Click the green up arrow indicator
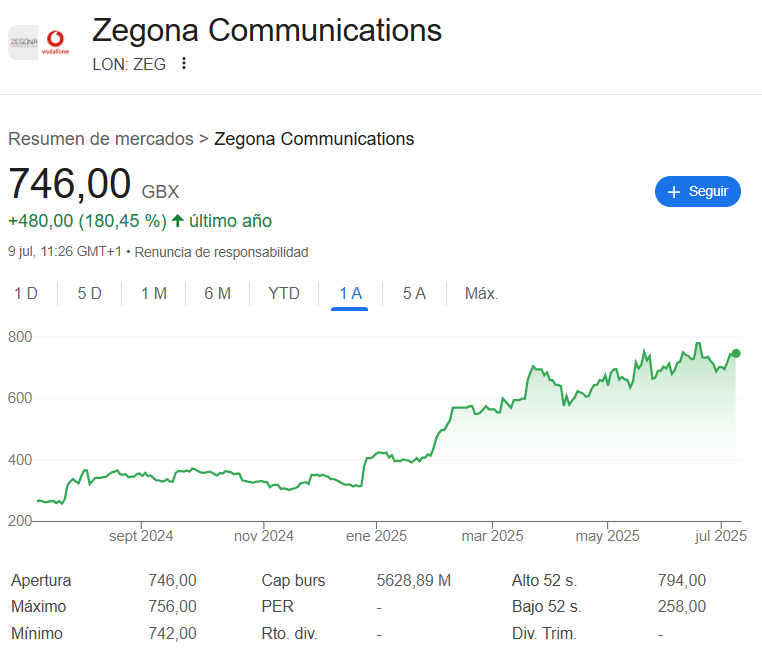The width and height of the screenshot is (762, 657). coord(178,221)
